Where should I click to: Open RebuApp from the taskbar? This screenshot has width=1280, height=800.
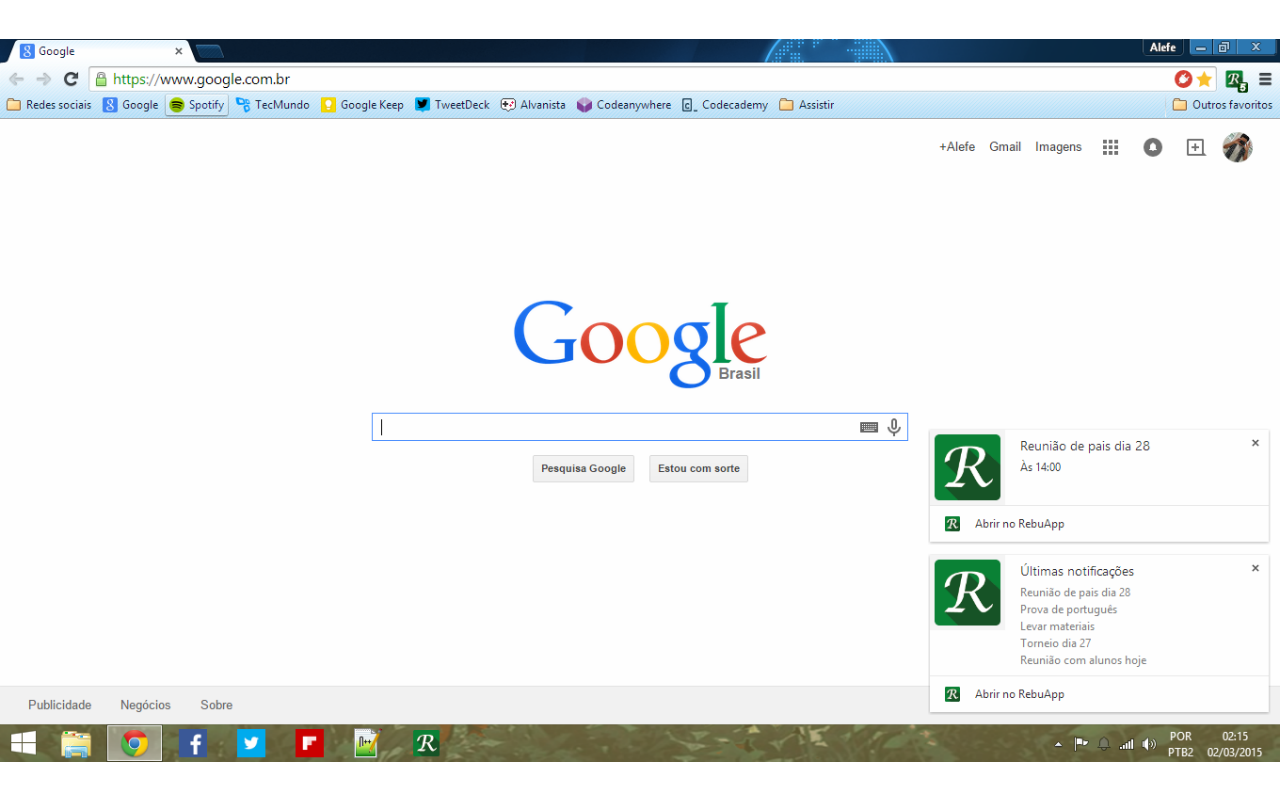click(x=426, y=743)
